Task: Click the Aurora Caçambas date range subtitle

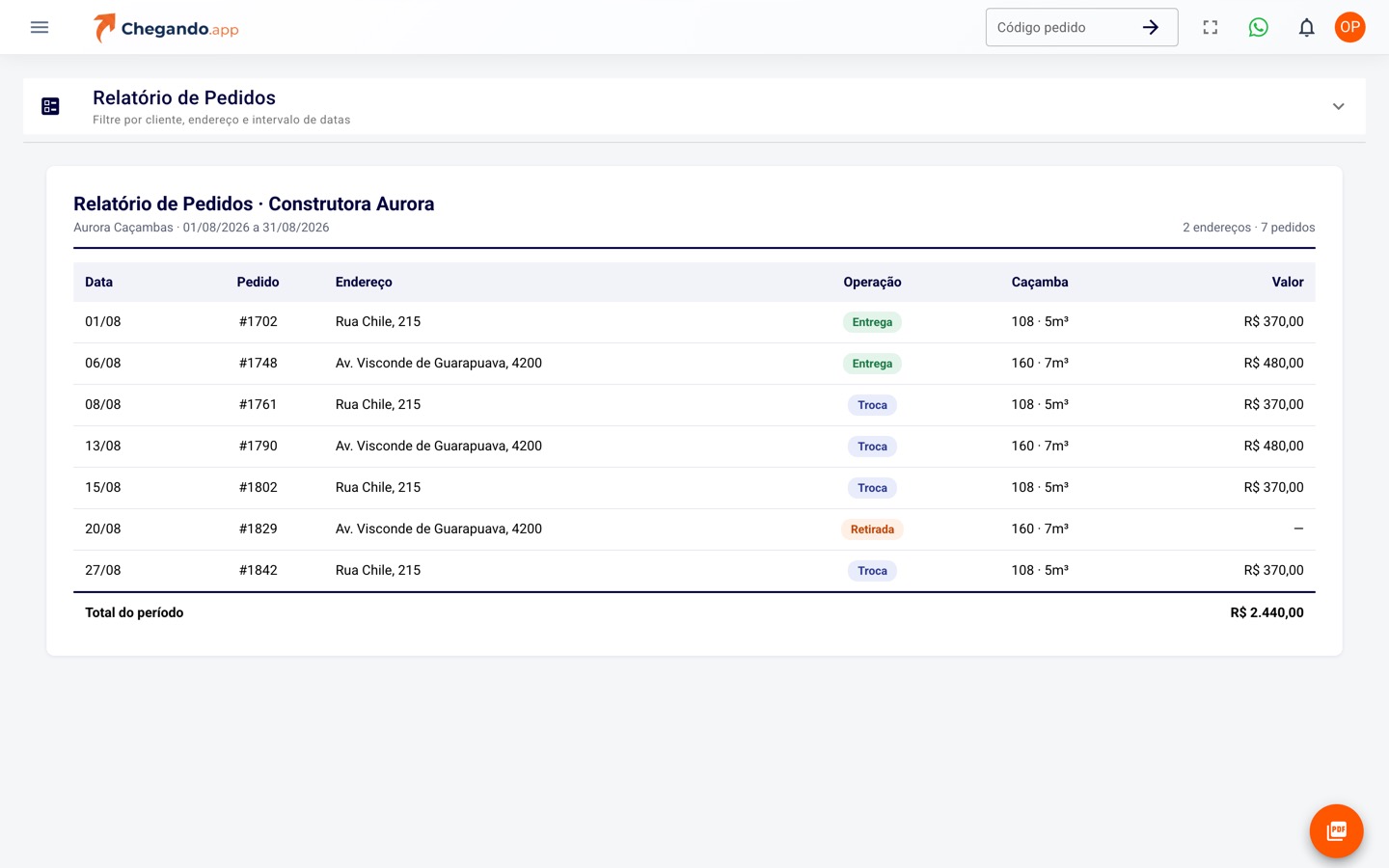Action: click(202, 228)
